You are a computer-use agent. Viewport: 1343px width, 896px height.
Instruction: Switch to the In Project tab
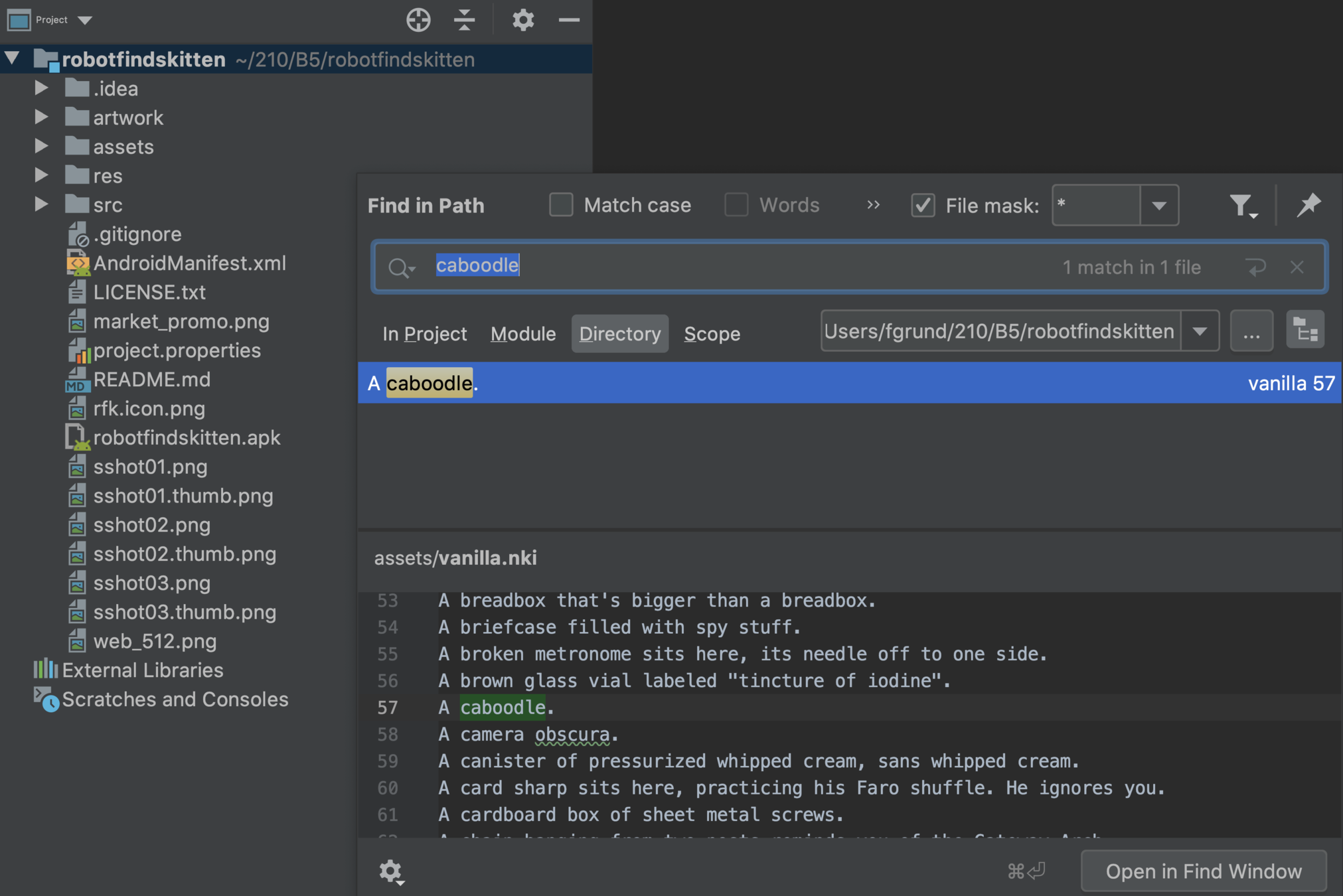coord(424,333)
